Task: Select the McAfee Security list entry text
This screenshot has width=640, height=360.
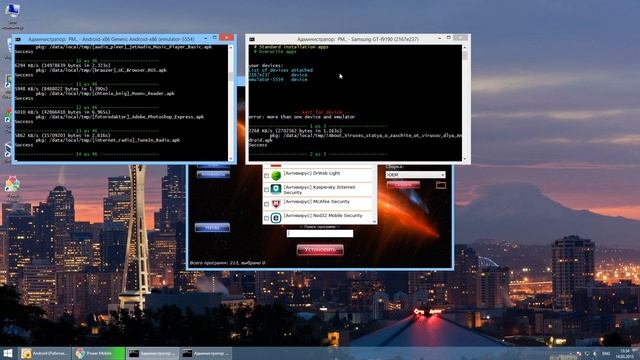Action: [316, 202]
